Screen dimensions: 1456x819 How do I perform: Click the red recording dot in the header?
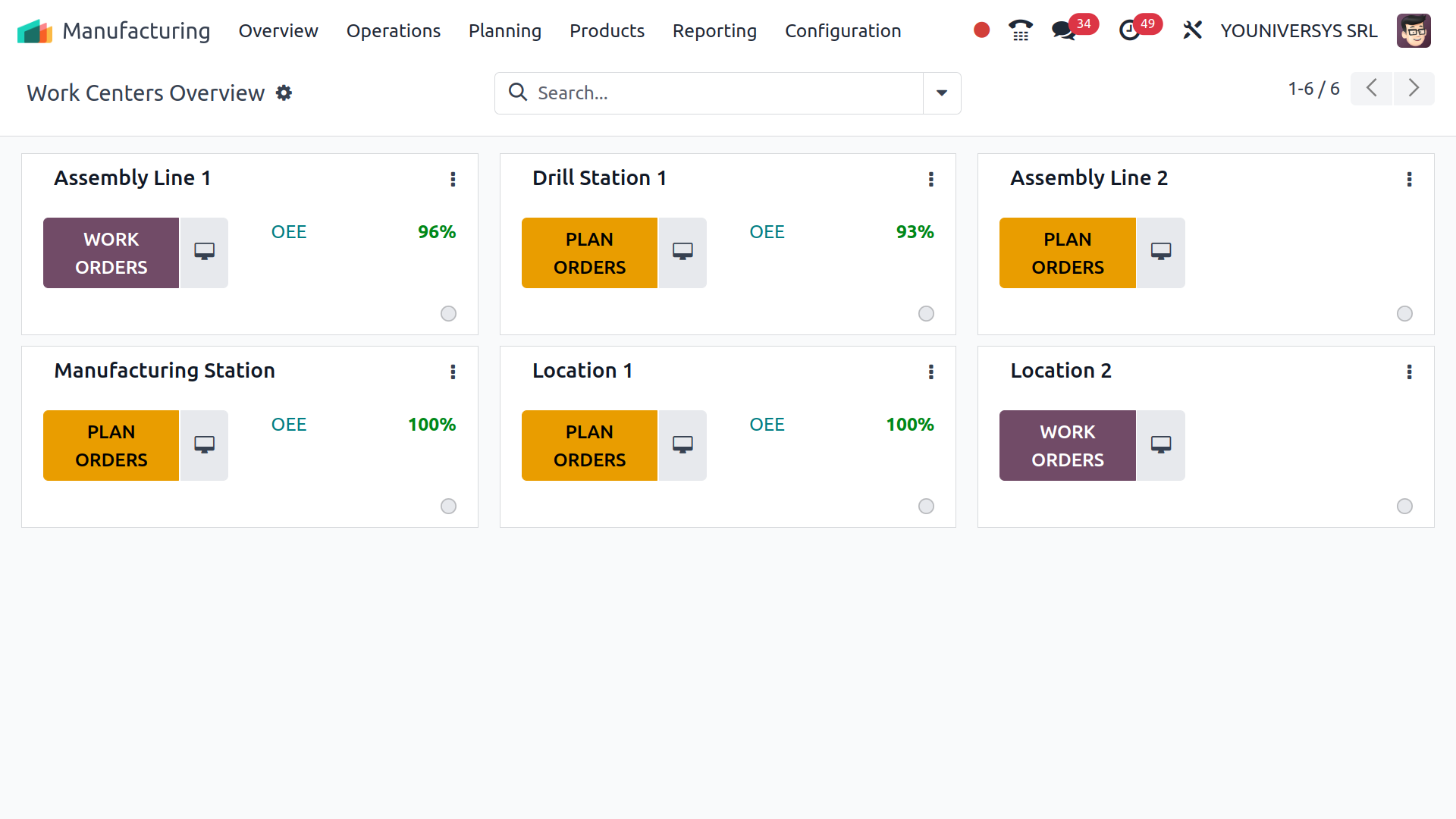tap(981, 30)
